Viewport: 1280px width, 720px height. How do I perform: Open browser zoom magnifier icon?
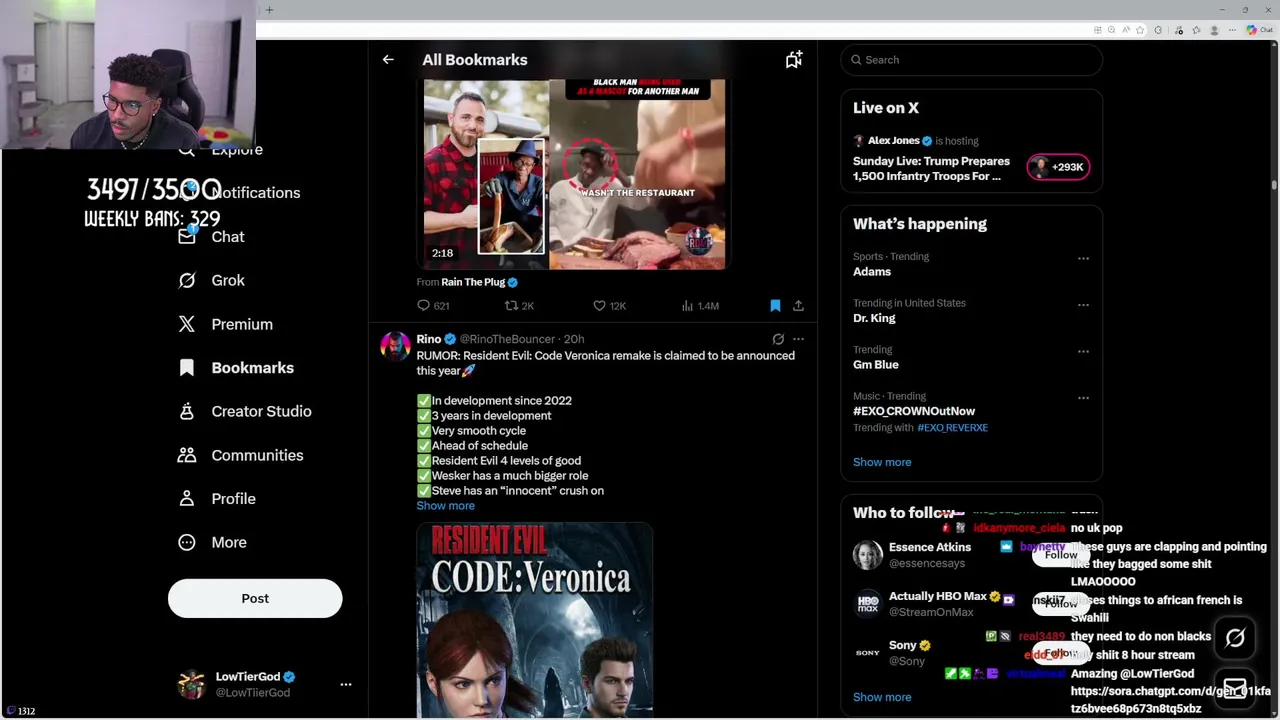tap(1111, 30)
